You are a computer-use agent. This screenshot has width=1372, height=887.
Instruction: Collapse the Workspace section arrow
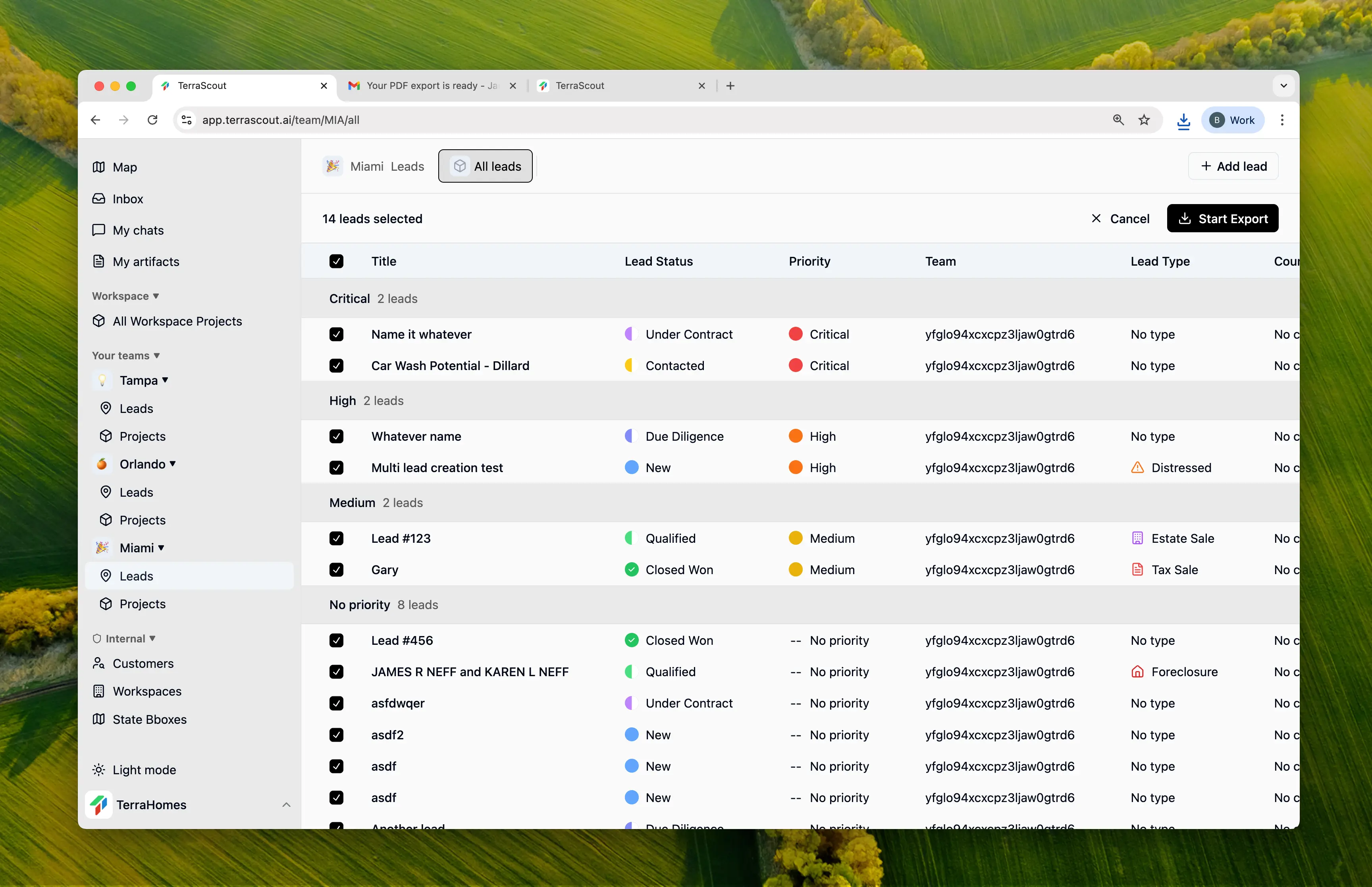click(x=156, y=296)
